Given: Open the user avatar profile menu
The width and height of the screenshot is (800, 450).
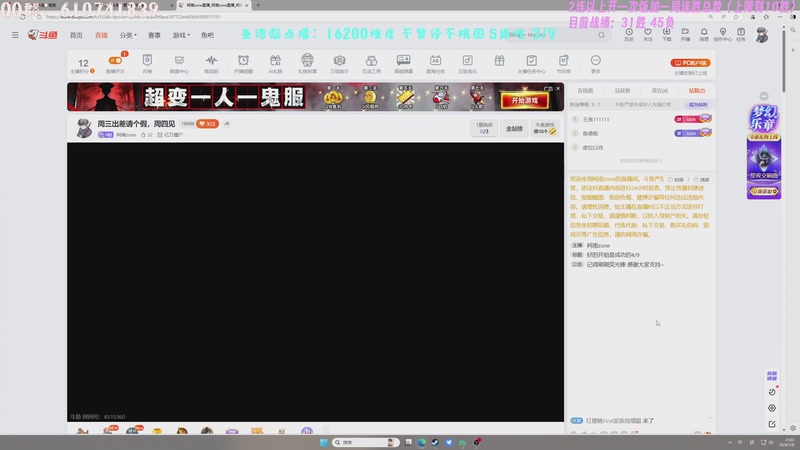Looking at the screenshot, I should [762, 35].
